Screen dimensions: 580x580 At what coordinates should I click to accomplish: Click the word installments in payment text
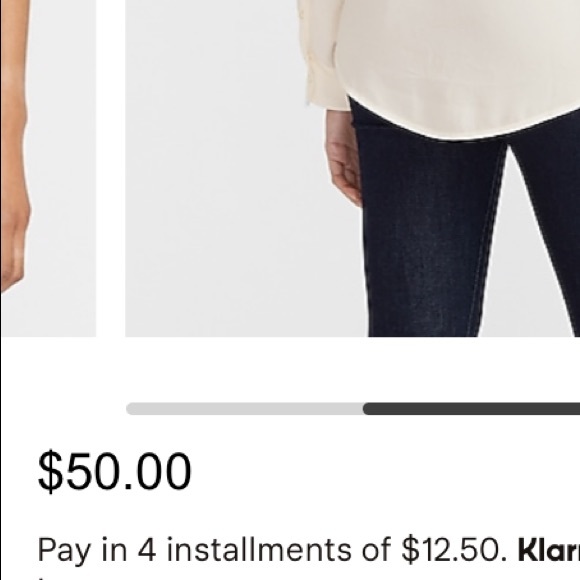259,550
